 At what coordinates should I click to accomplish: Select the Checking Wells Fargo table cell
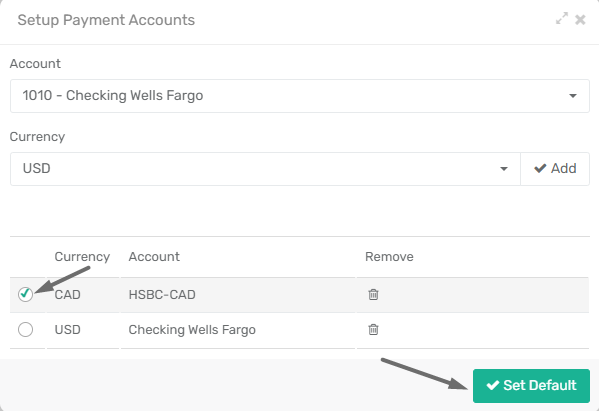192,330
